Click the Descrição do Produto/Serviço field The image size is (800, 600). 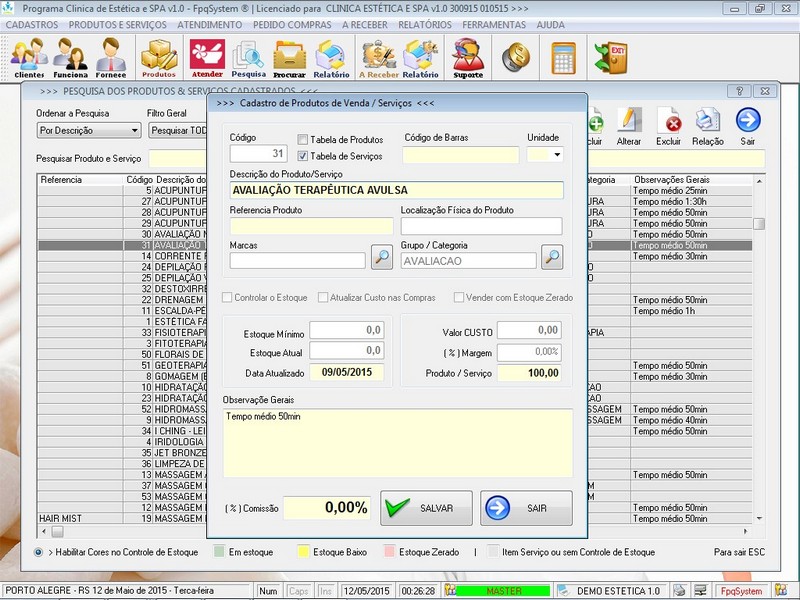[x=396, y=189]
